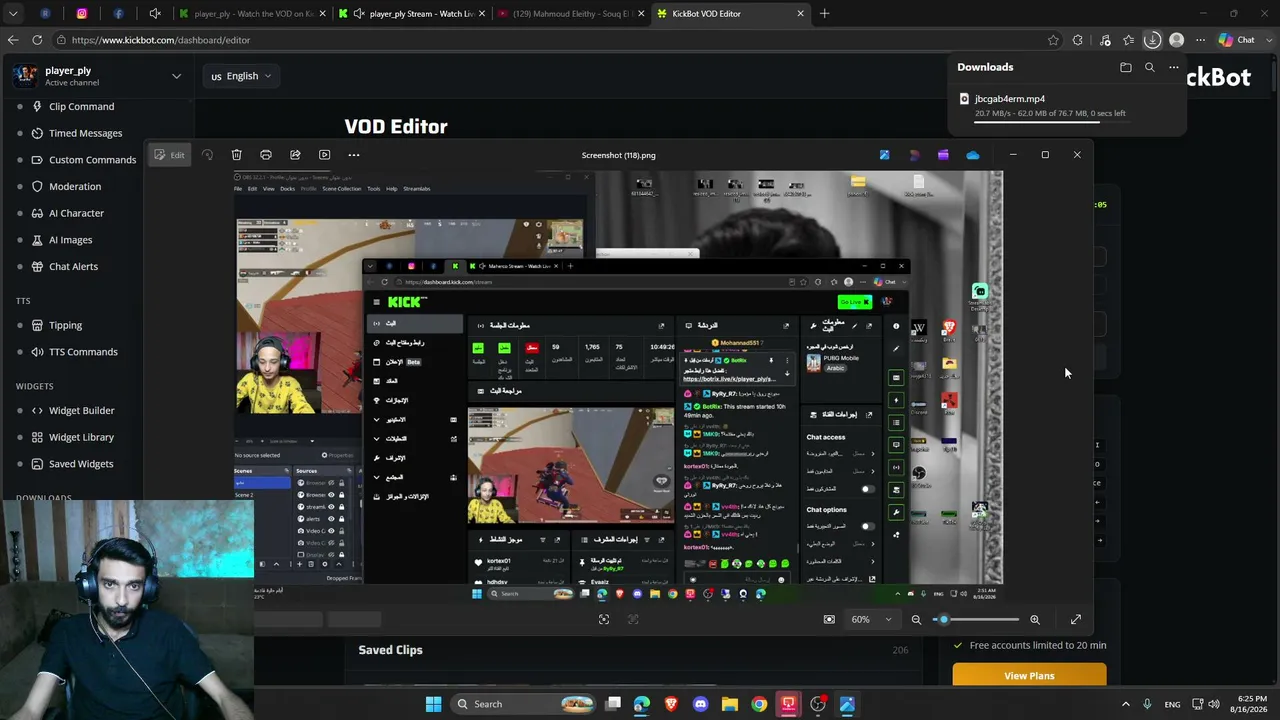Open a new browser tab

coord(825,14)
